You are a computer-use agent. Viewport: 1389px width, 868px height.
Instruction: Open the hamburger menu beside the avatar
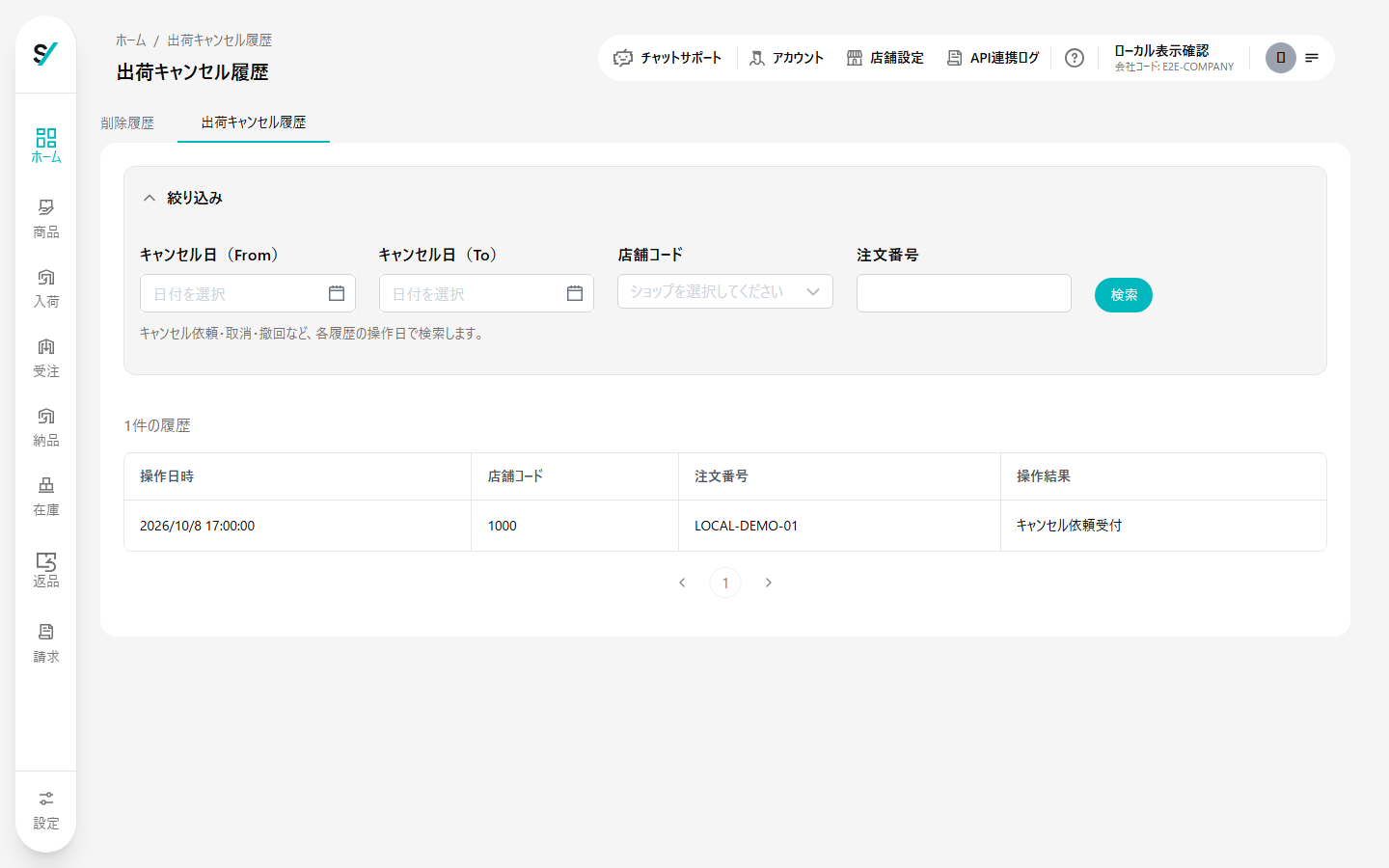(1312, 58)
